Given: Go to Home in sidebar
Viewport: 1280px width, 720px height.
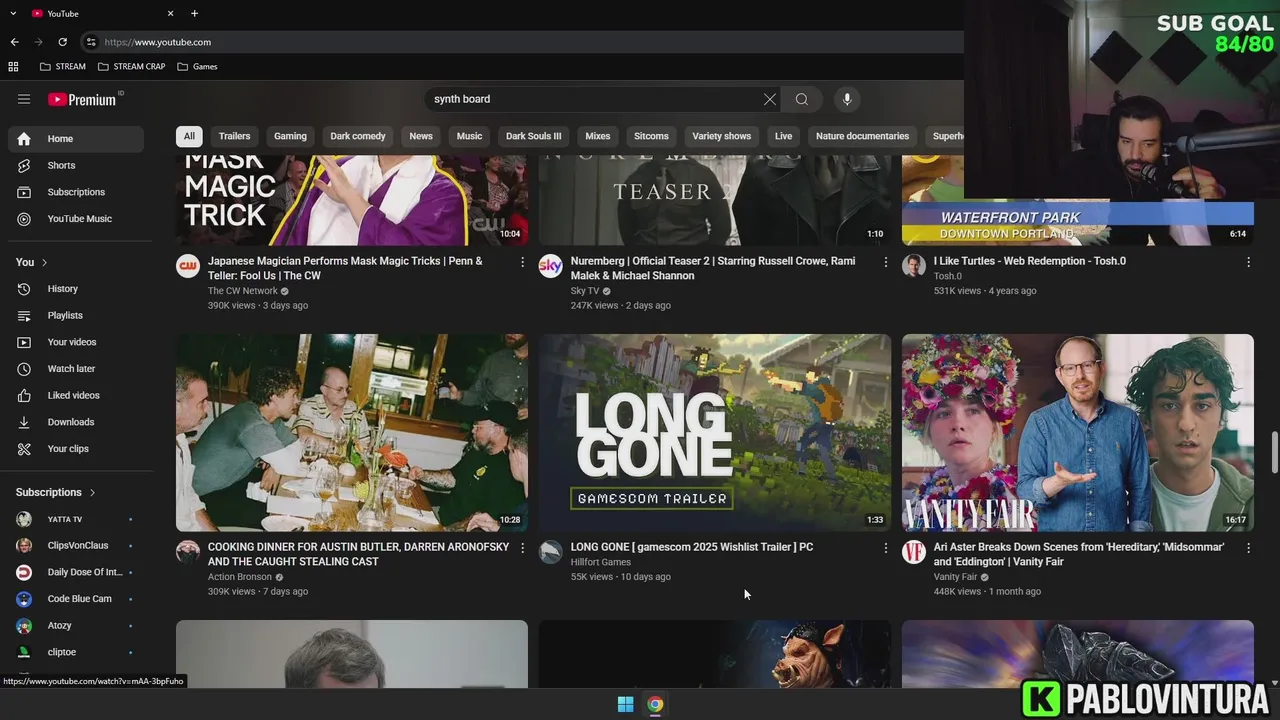Looking at the screenshot, I should (76, 139).
